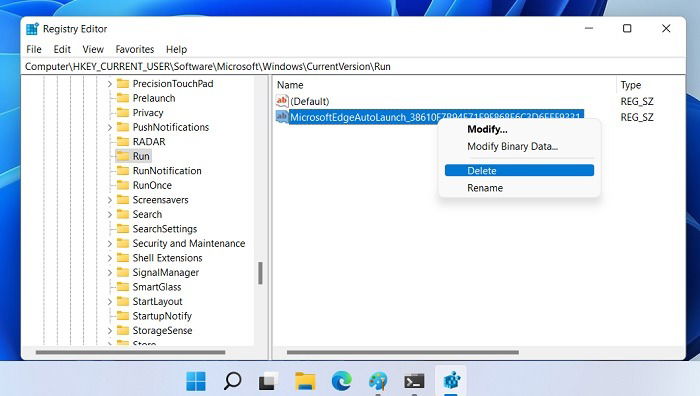Click the (Default) string value icon
Screen dimensions: 700x396
coord(282,101)
